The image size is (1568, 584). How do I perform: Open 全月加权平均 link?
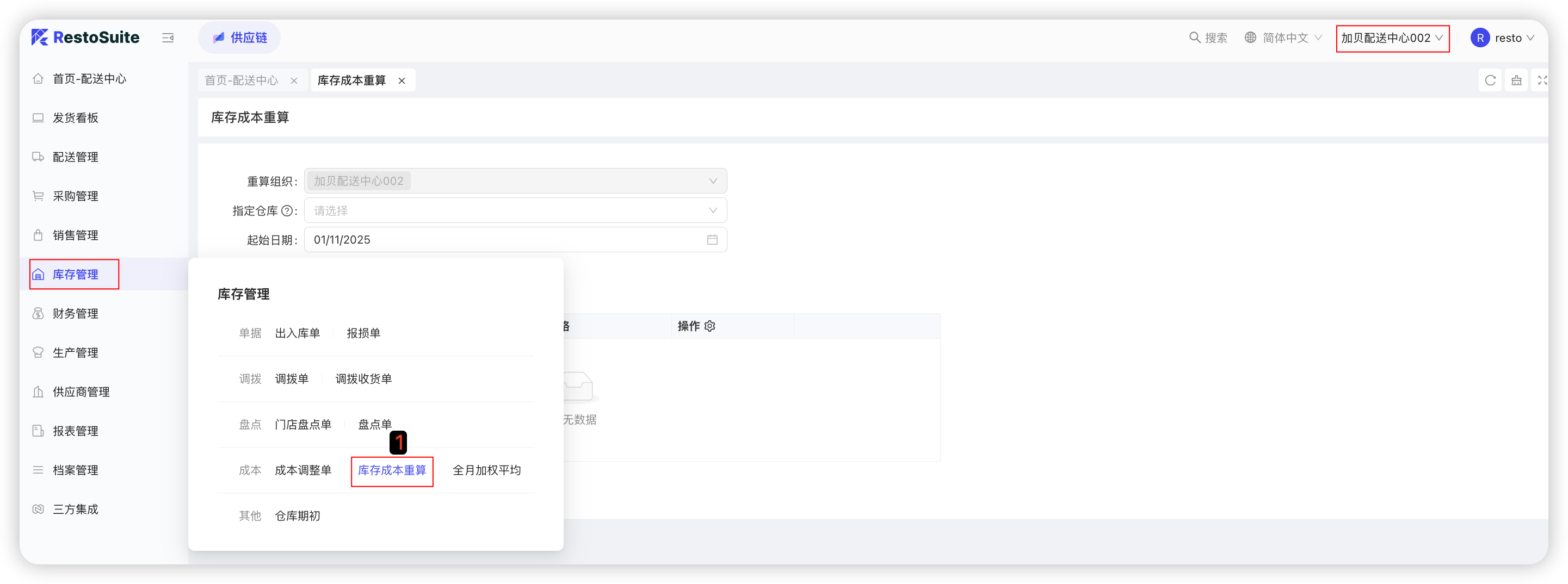click(x=486, y=470)
